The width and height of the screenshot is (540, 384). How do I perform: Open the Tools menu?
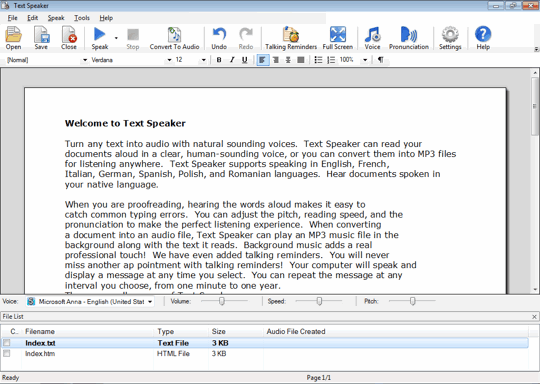coord(82,18)
